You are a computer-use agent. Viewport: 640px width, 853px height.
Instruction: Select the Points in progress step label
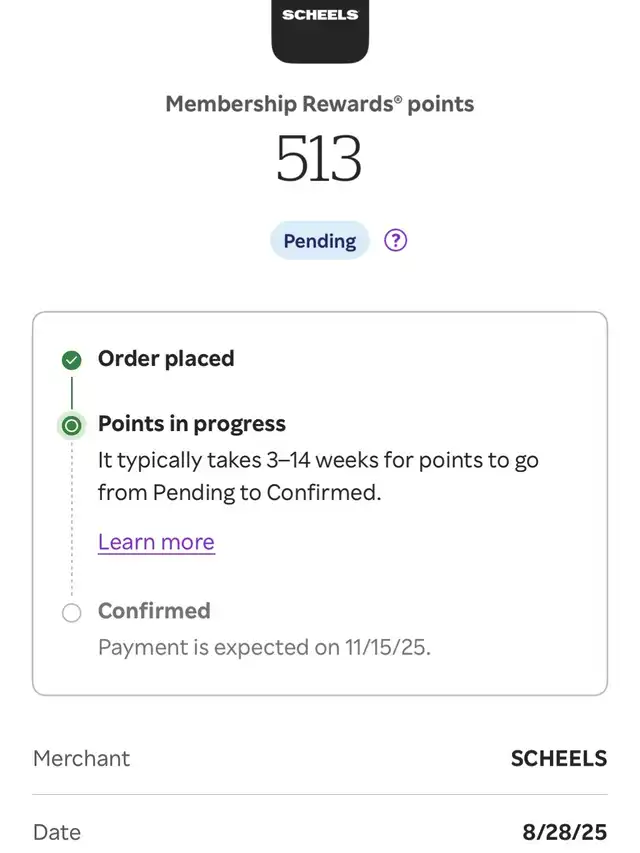click(x=192, y=424)
